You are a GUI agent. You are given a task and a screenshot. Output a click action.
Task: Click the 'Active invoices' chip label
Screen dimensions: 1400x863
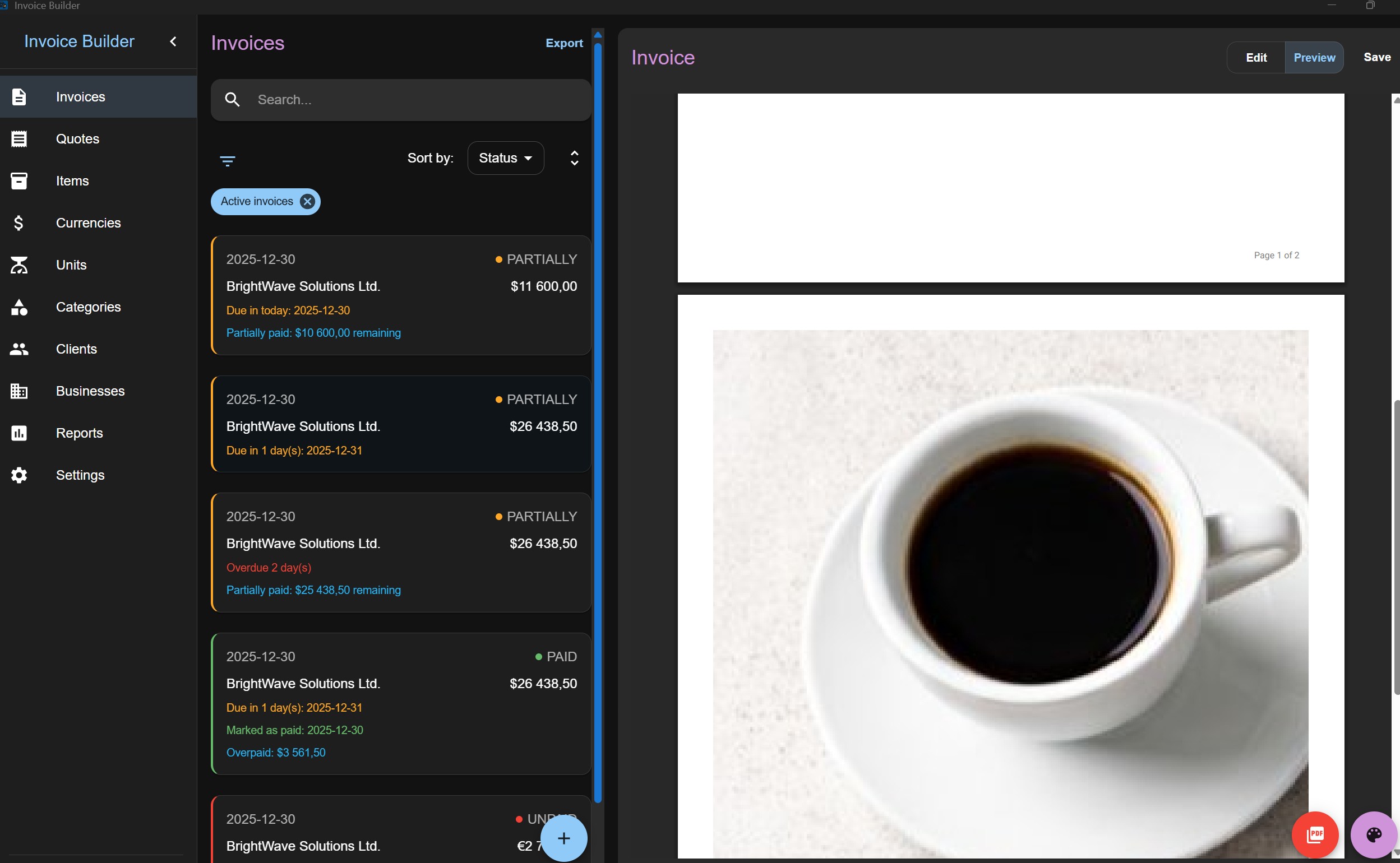pyautogui.click(x=257, y=202)
